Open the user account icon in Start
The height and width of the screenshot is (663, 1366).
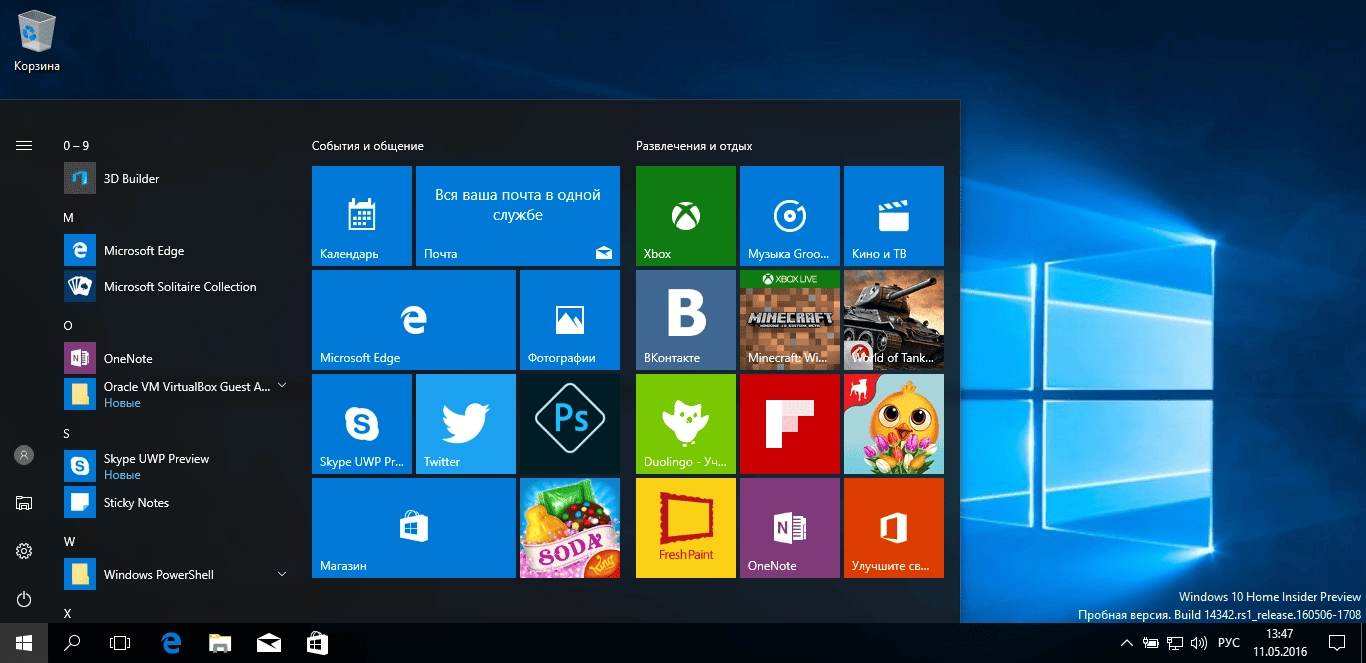(x=24, y=455)
